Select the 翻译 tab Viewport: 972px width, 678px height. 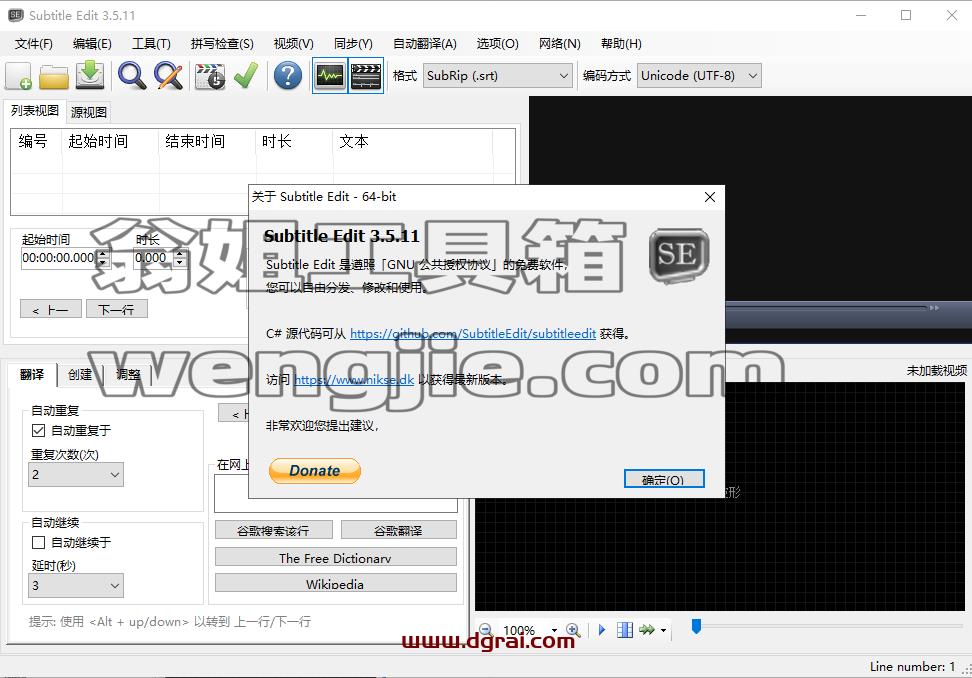32,374
